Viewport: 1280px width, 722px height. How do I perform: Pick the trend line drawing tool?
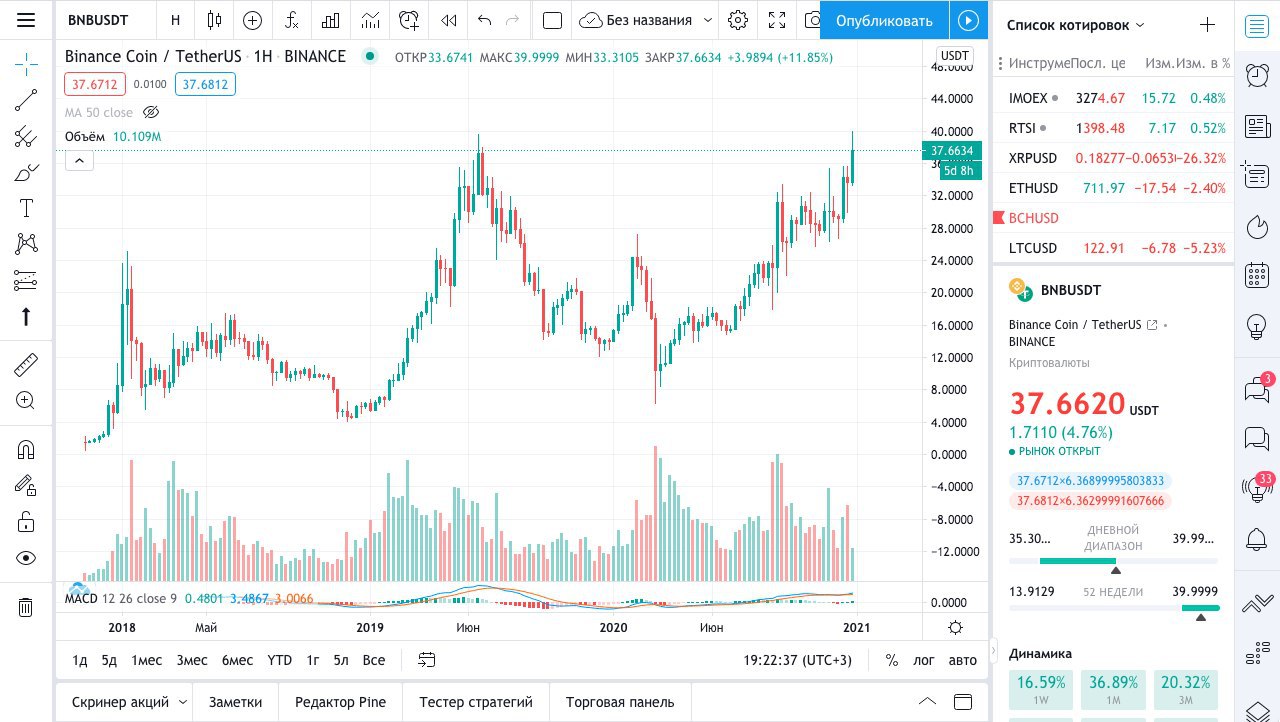point(26,100)
